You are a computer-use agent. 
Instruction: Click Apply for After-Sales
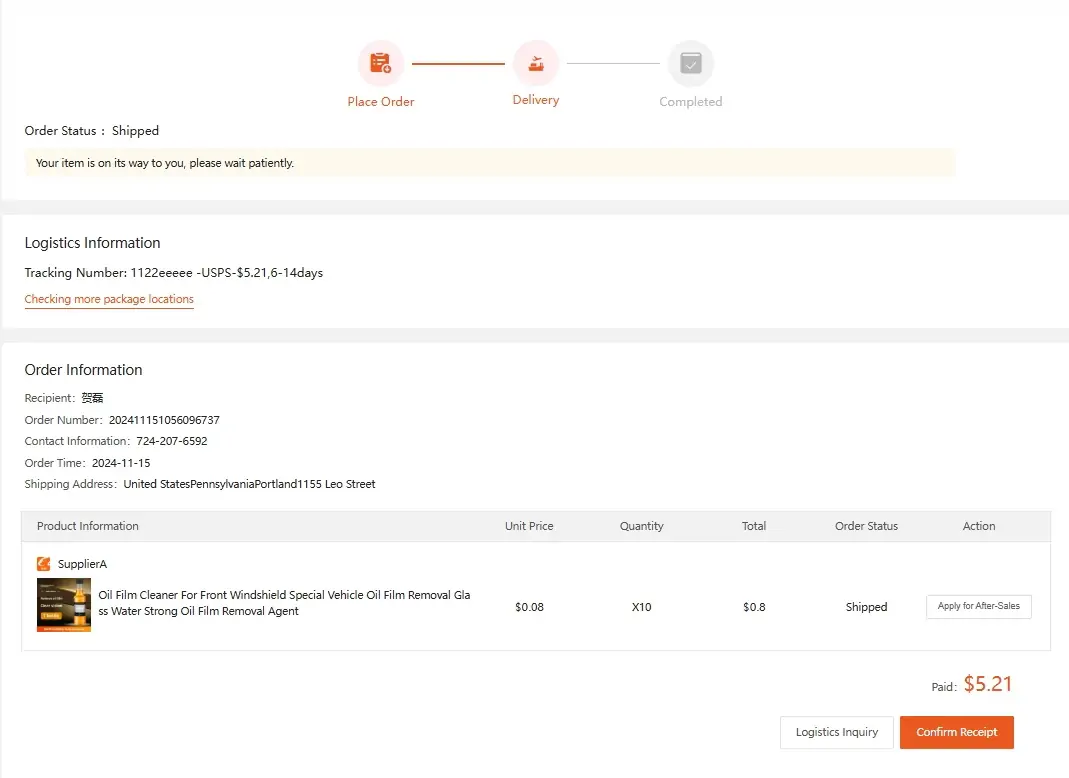coord(978,606)
